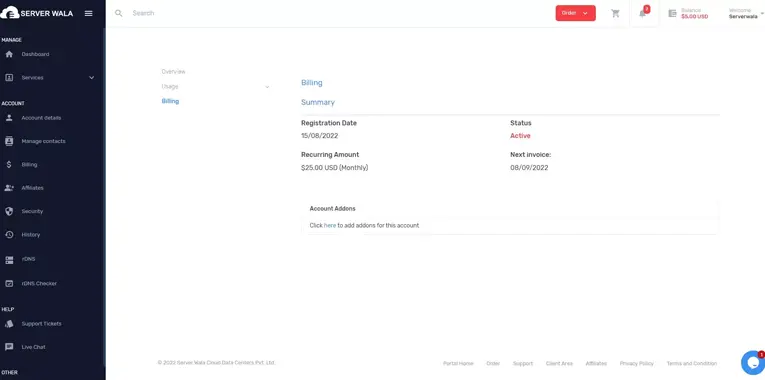Click the Summary heading

(x=318, y=102)
